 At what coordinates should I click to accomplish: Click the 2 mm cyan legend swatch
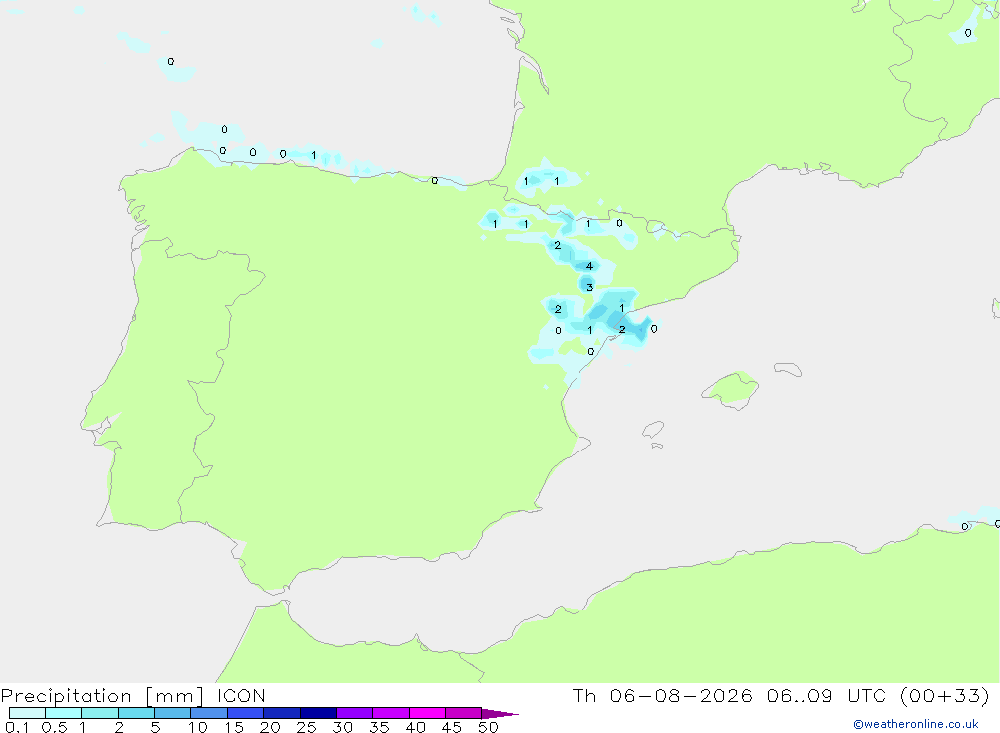[x=136, y=713]
